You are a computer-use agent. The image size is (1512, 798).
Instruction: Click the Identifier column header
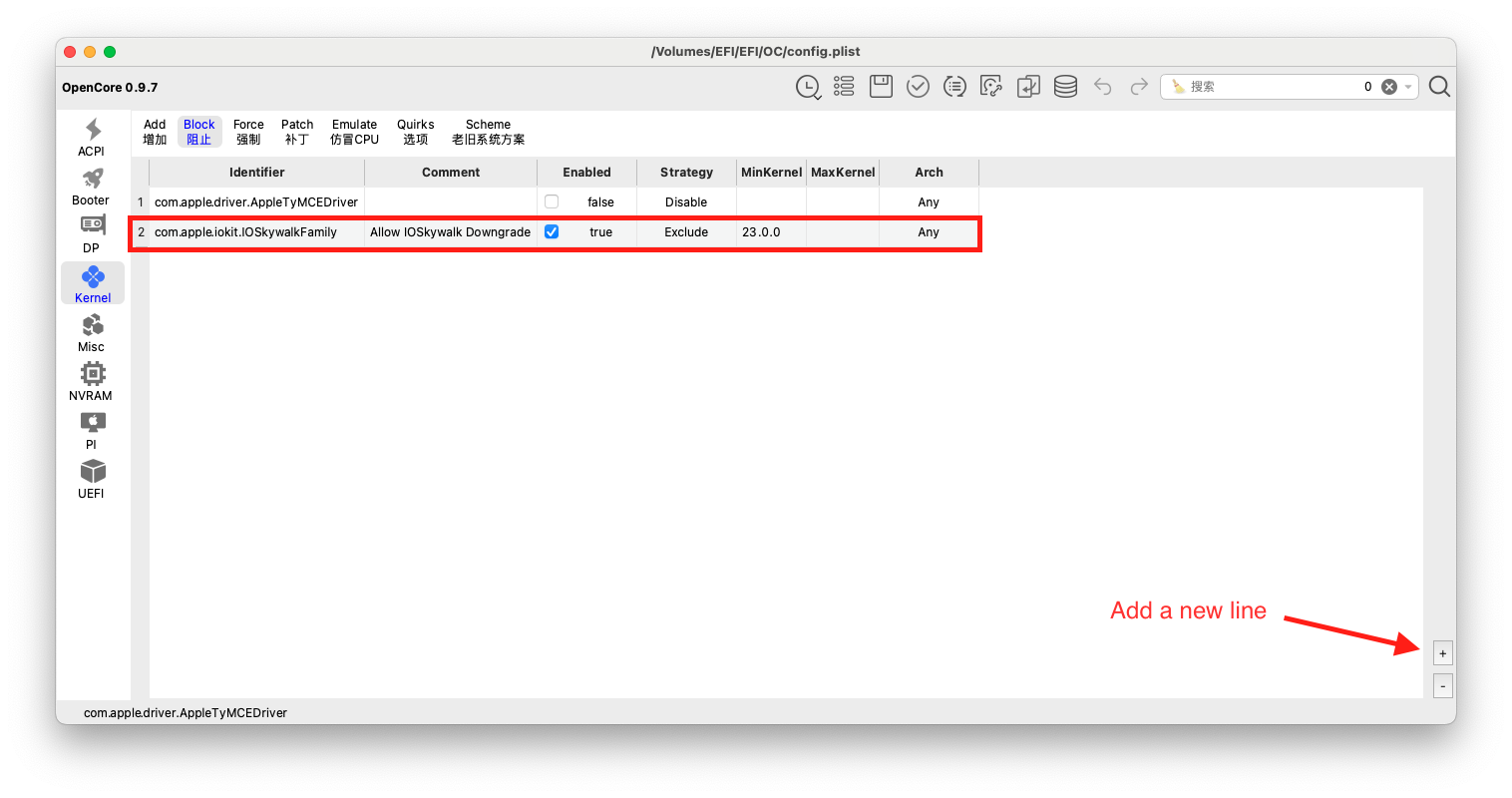tap(257, 173)
